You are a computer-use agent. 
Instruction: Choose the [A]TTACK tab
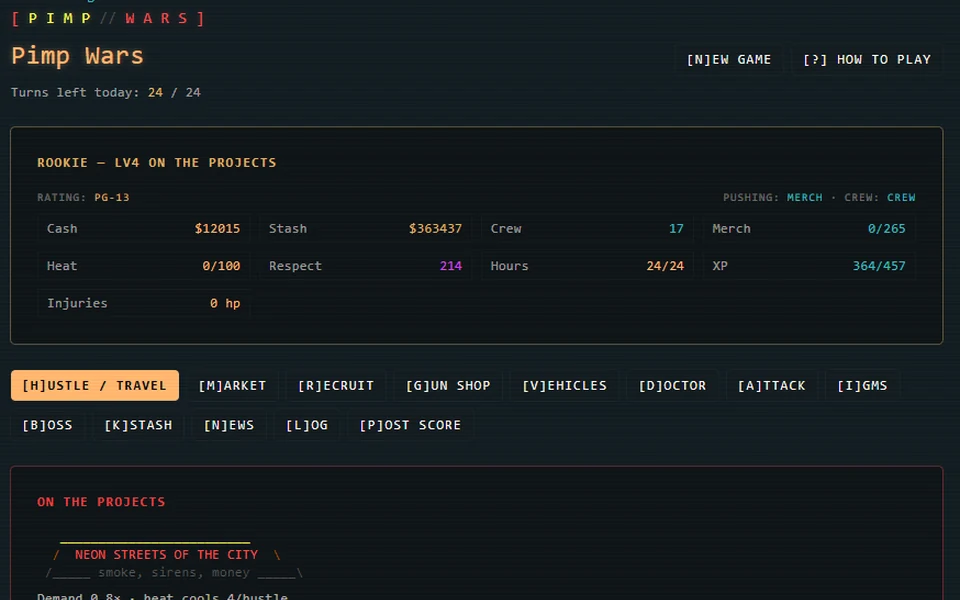pos(771,385)
